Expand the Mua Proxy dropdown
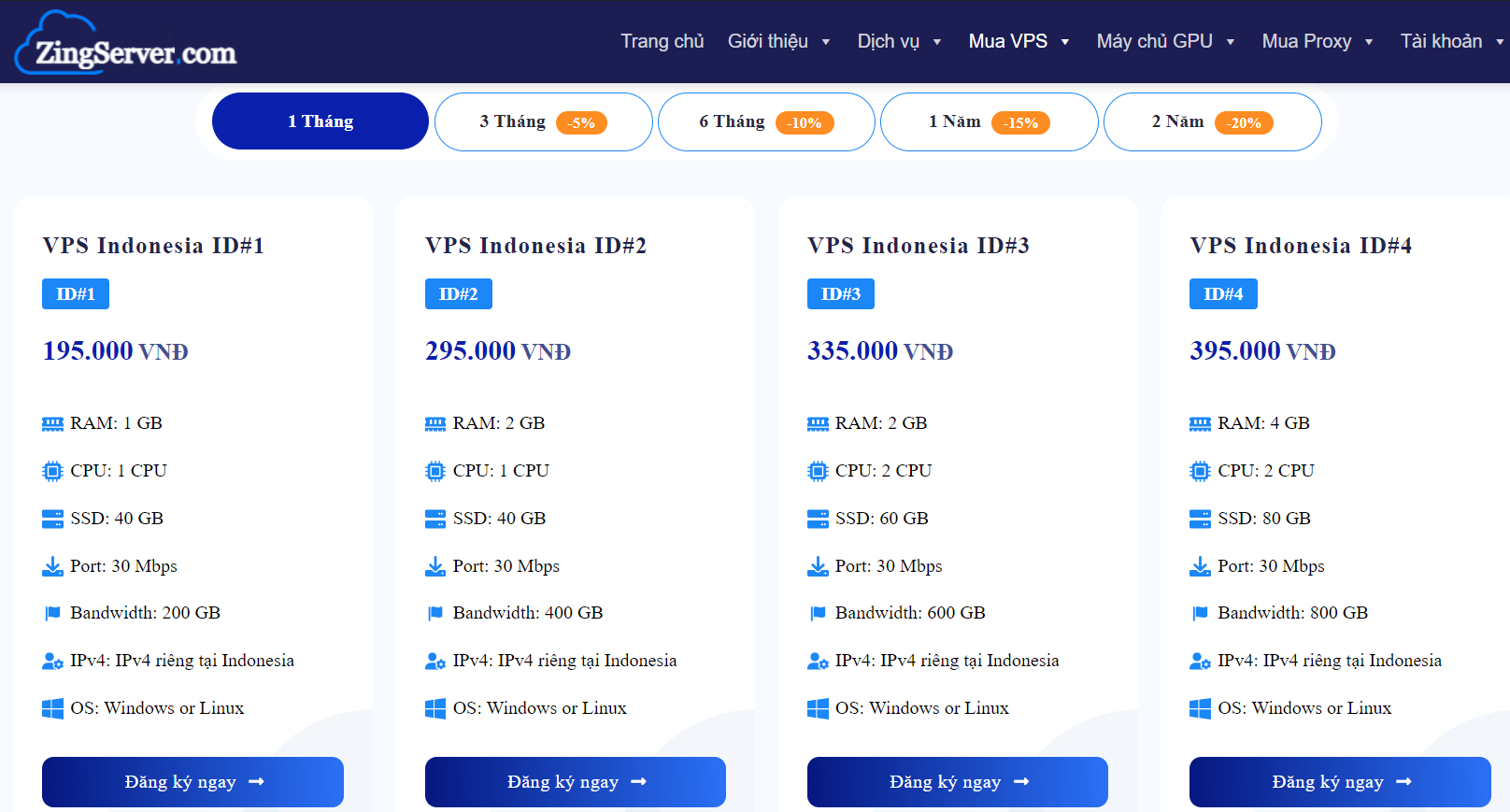1510x812 pixels. pos(1318,41)
